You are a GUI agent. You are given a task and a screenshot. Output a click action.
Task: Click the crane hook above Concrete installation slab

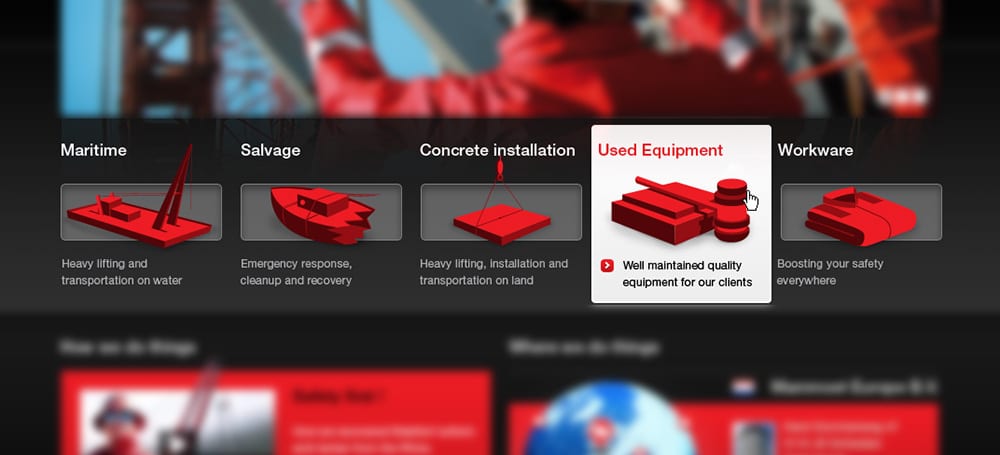point(500,169)
